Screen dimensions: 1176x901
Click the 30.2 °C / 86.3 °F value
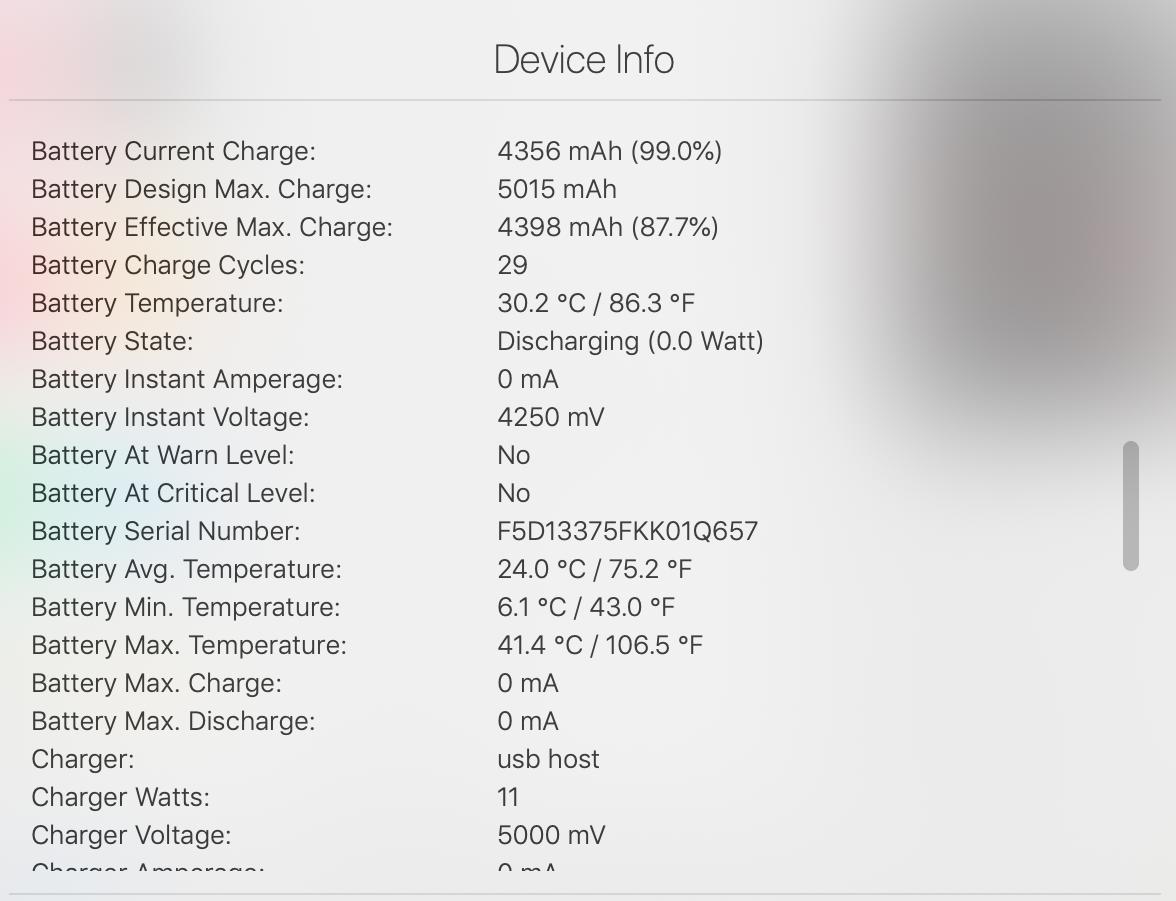pos(595,303)
